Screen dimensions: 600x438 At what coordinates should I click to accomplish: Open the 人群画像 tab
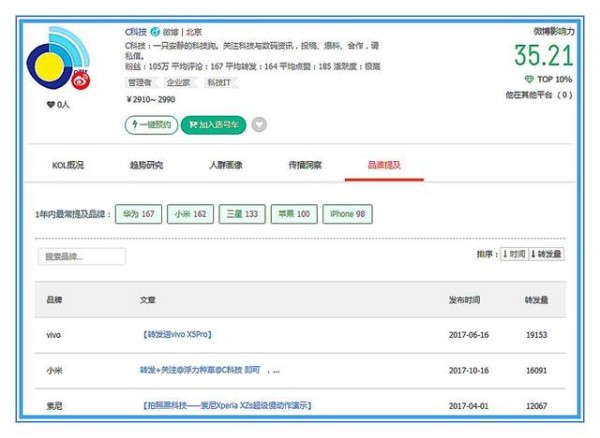[226, 165]
